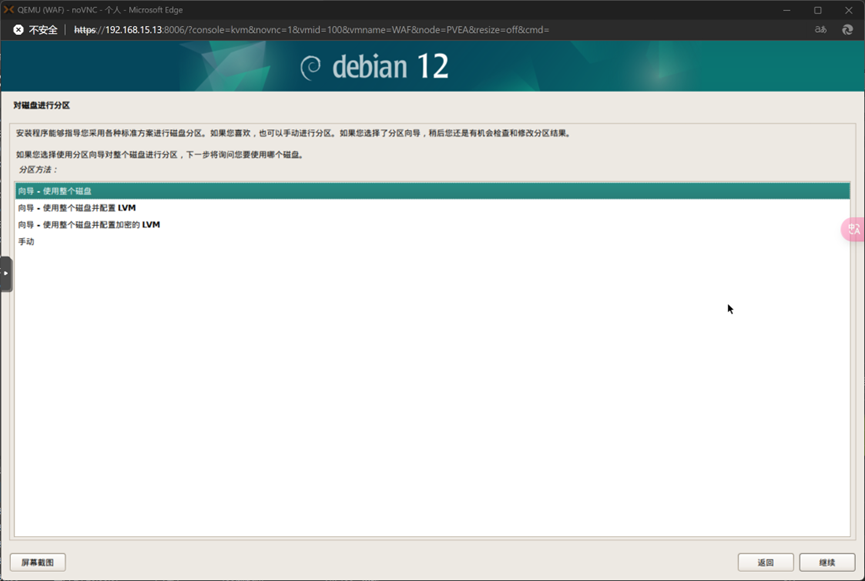This screenshot has height=581, width=865.
Task: Click the "不安全" security label
Action: point(43,30)
